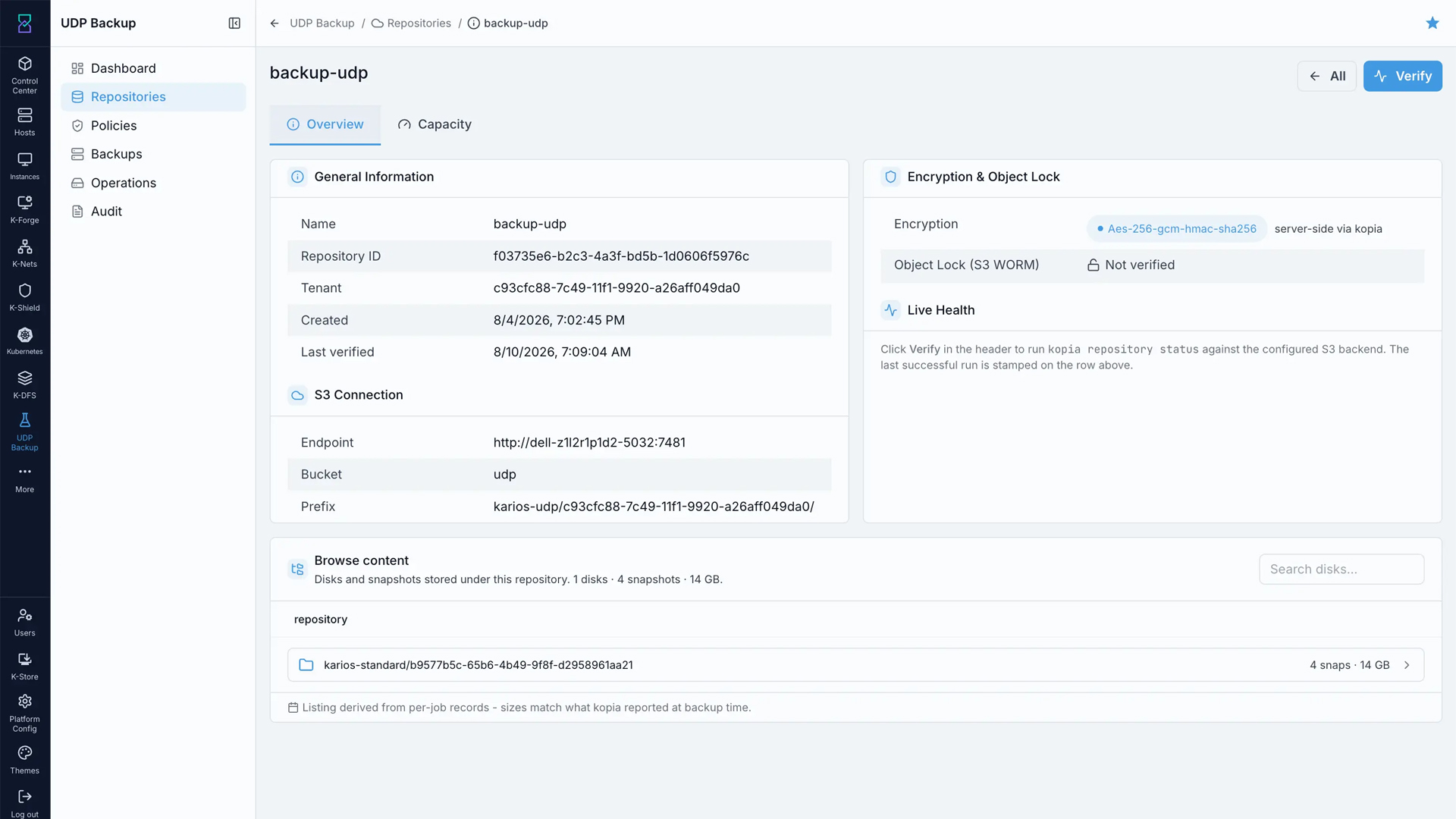Viewport: 1456px width, 819px height.
Task: Click the General Information info icon
Action: pyautogui.click(x=298, y=177)
